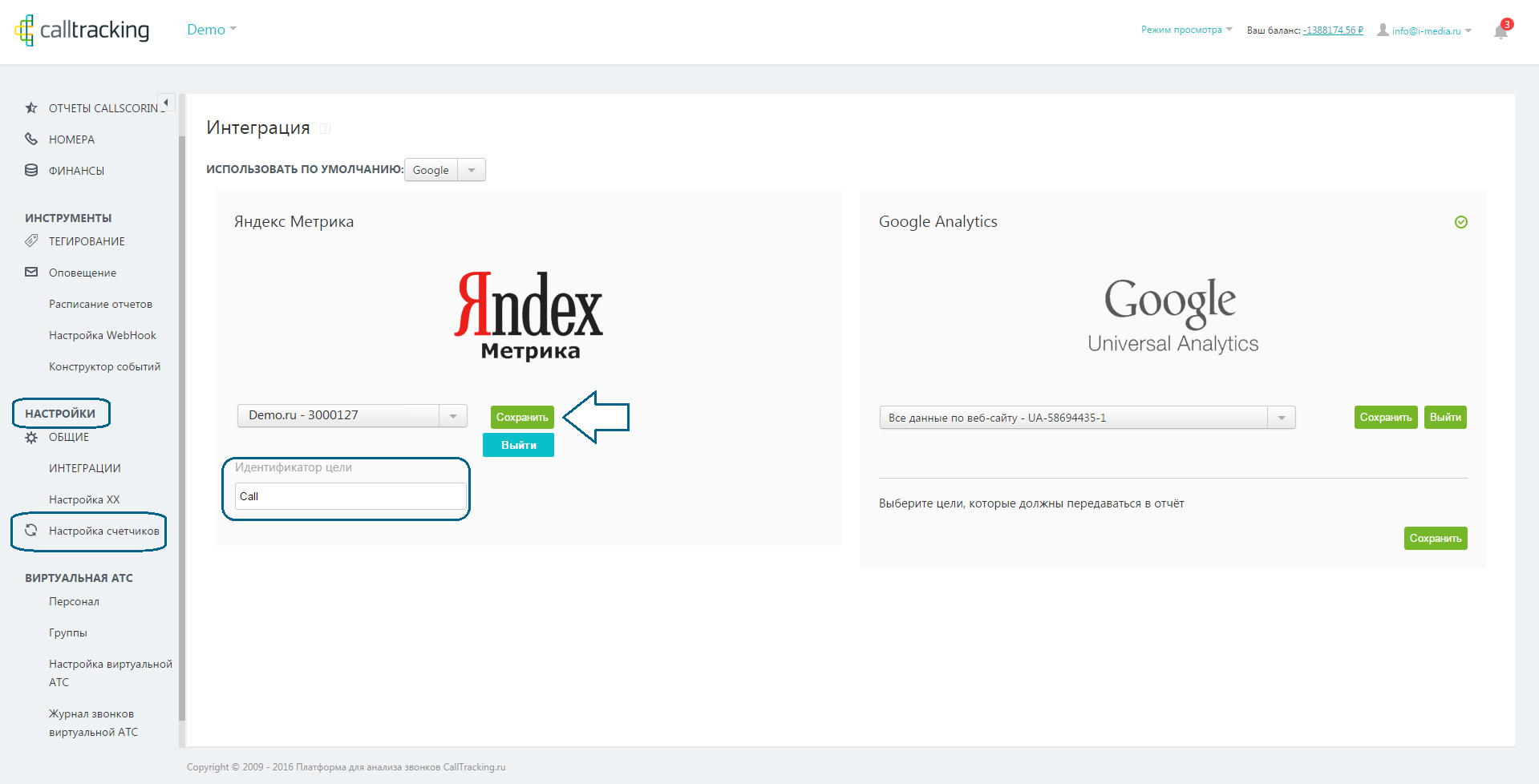Open ОТЧЕТЫ CALLSCORING menu item
Viewport: 1539px width, 784px height.
click(x=106, y=108)
